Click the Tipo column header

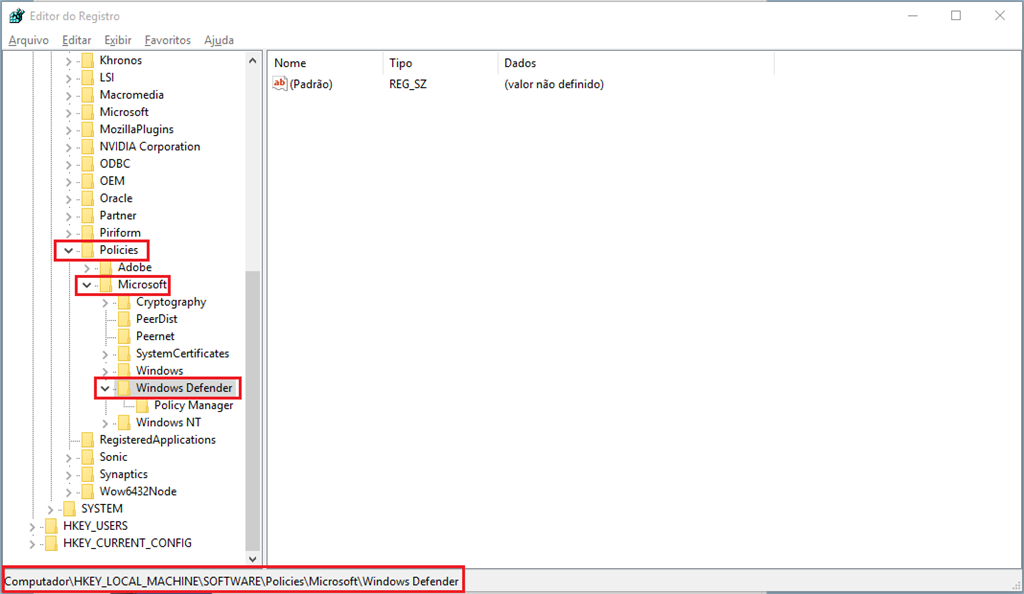coord(441,63)
